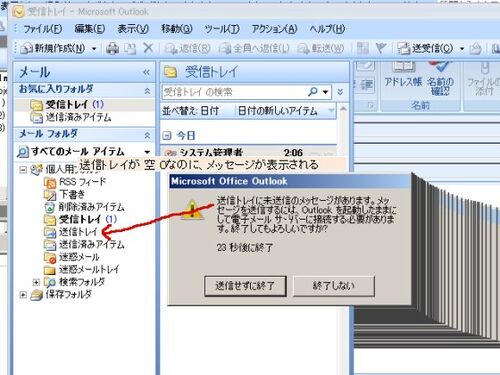Screen dimensions: 500x375
Task: Select the 保存フォルダ folder
Action: pyautogui.click(x=68, y=294)
